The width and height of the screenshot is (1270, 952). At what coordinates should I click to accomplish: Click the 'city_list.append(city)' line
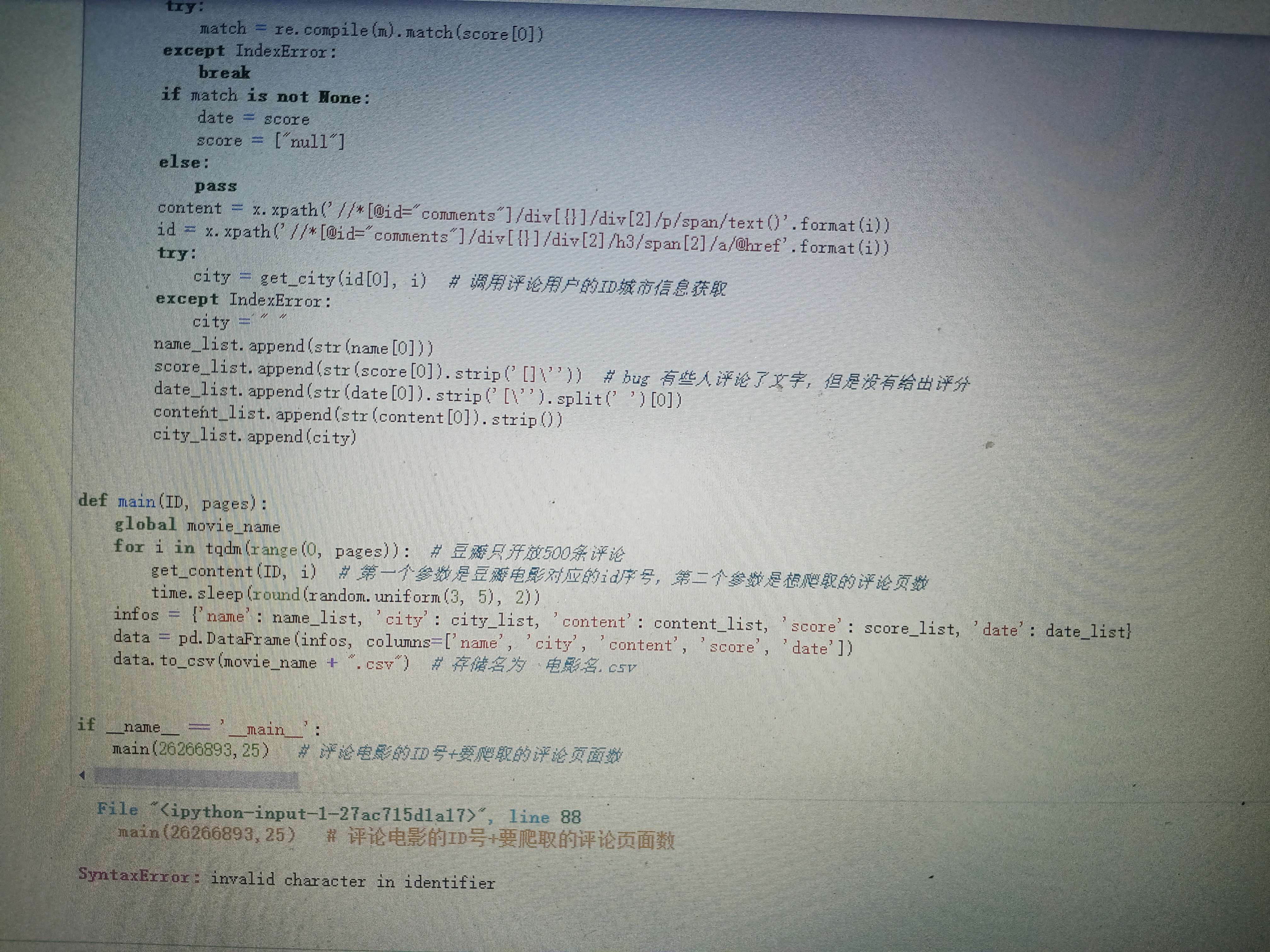[x=254, y=436]
